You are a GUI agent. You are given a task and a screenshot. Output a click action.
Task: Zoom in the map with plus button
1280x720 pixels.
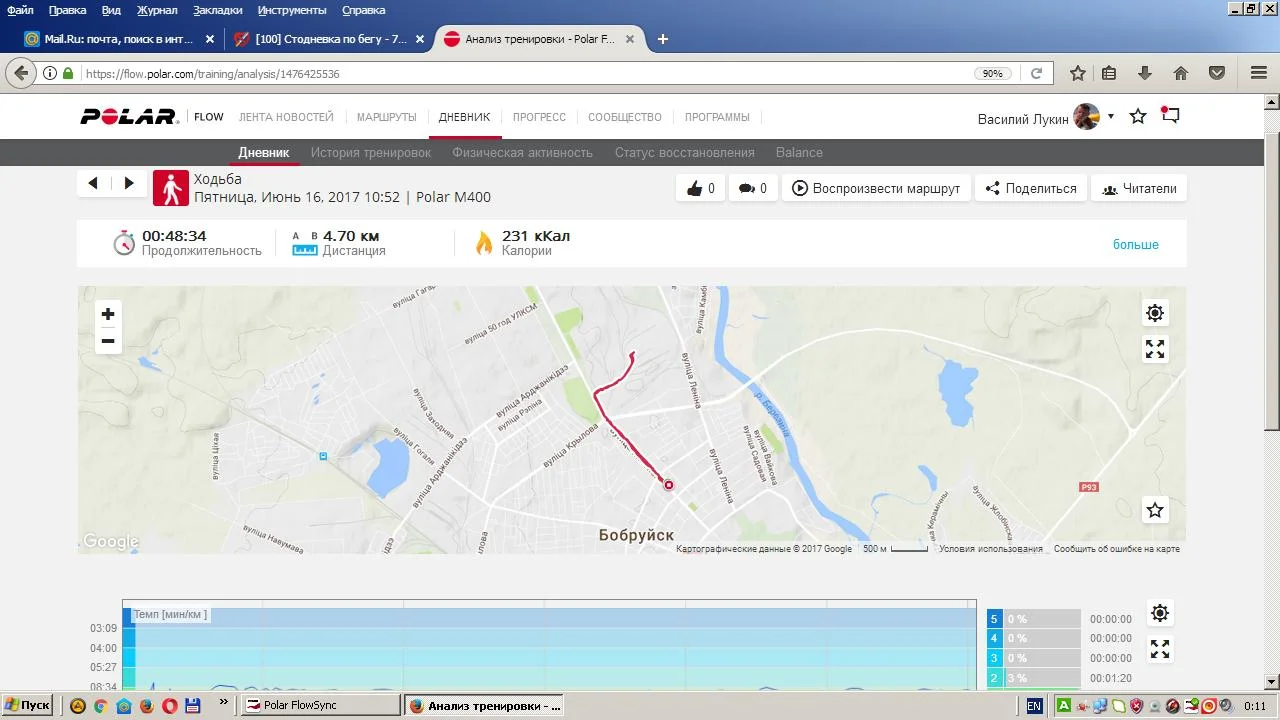coord(108,314)
